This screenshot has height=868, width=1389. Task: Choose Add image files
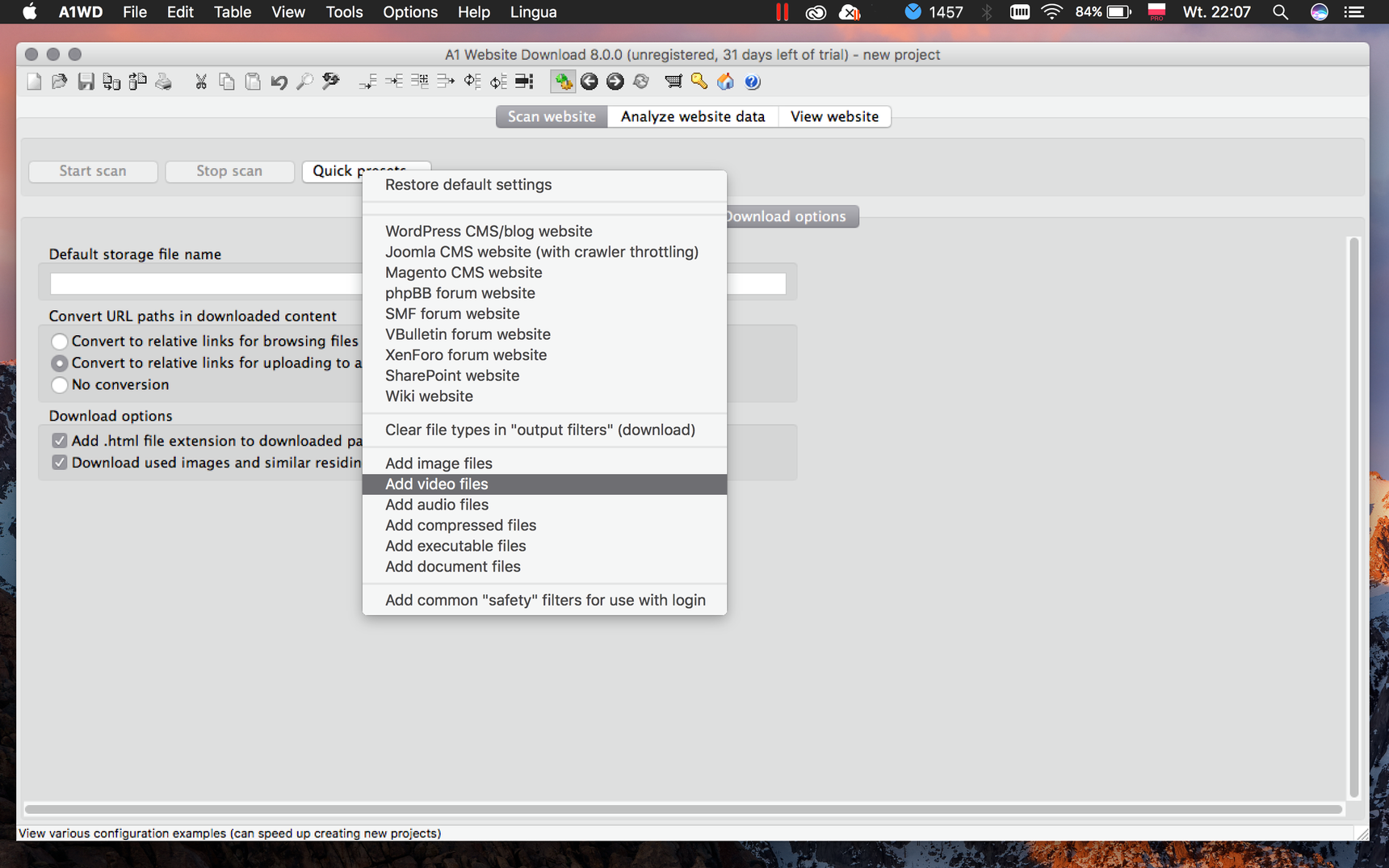pos(544,463)
